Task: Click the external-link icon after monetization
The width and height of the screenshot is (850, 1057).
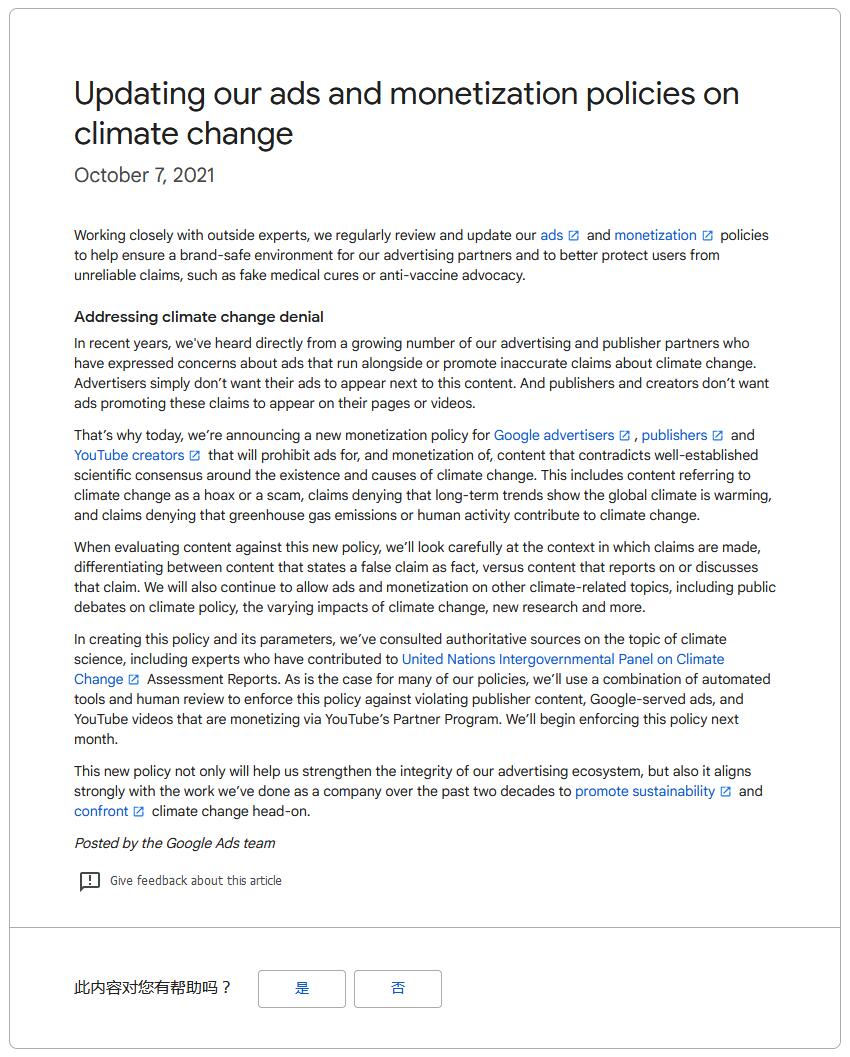Action: click(x=707, y=236)
